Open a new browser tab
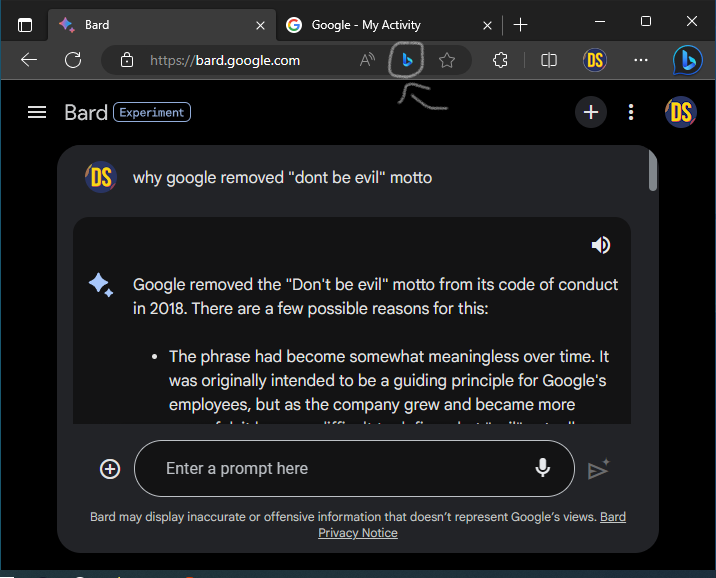This screenshot has height=578, width=716. [520, 25]
